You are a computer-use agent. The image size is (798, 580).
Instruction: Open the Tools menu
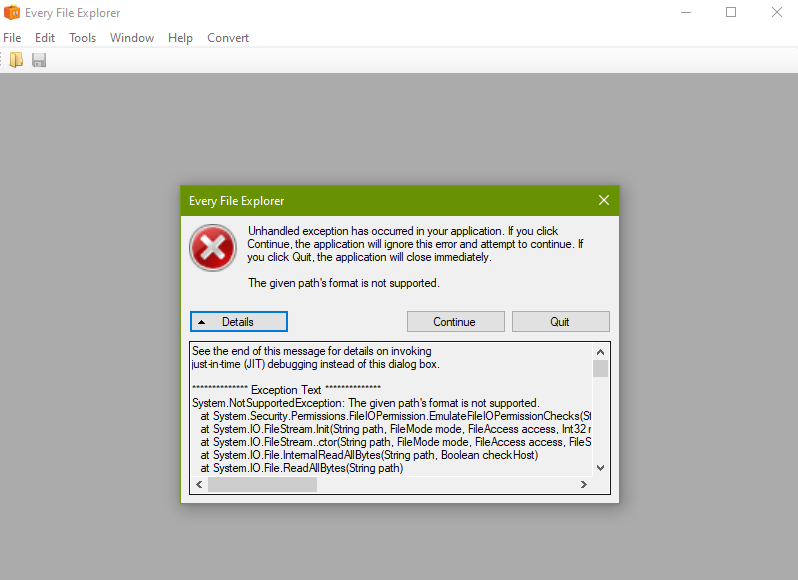pyautogui.click(x=82, y=38)
